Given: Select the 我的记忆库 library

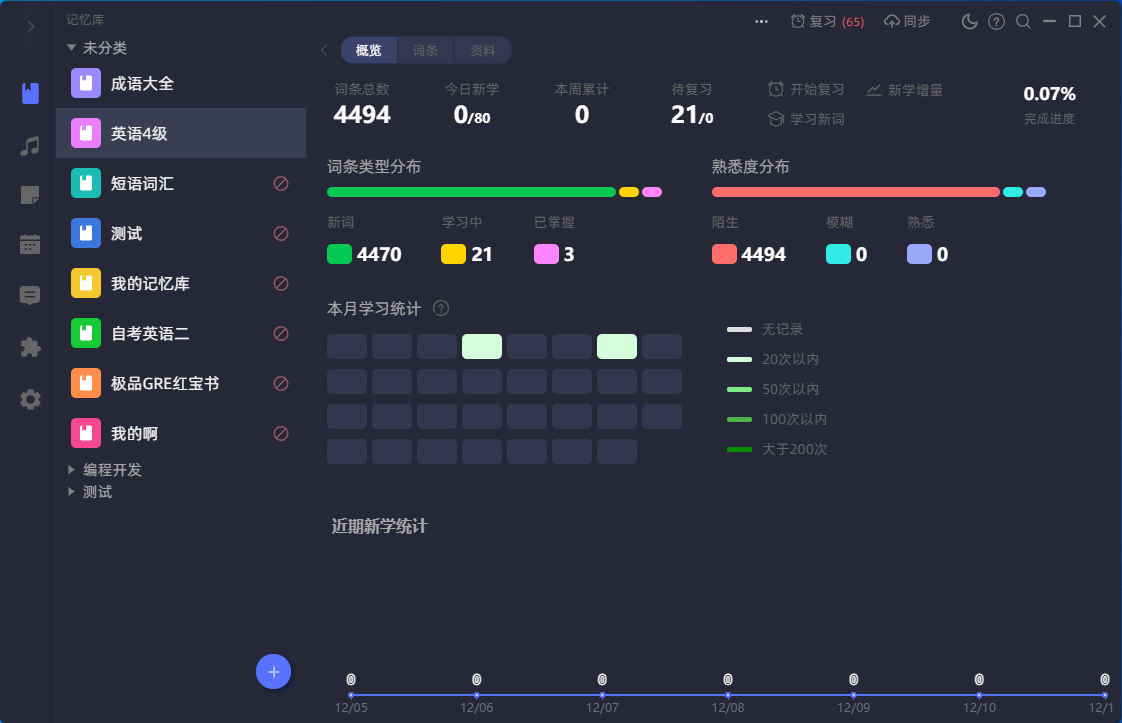Looking at the screenshot, I should coord(181,283).
